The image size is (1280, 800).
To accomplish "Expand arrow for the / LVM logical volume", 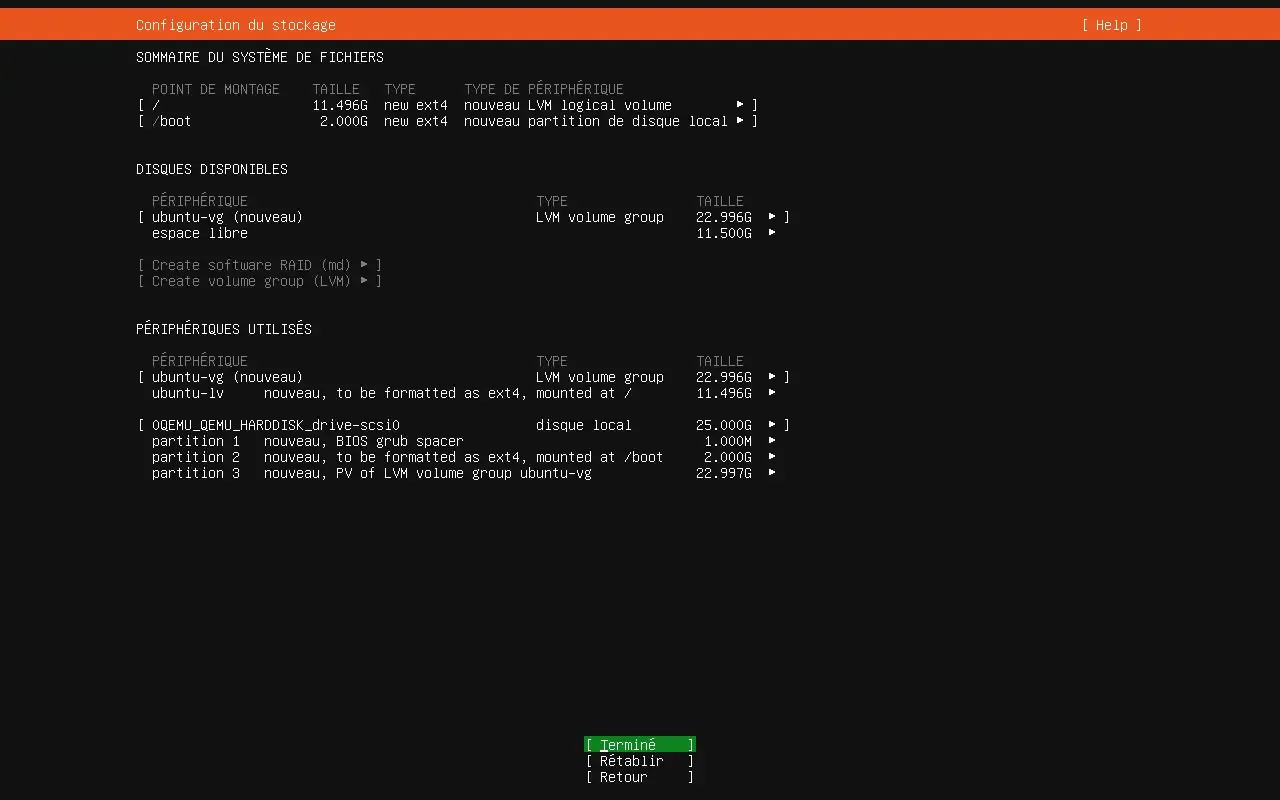I will coord(740,105).
